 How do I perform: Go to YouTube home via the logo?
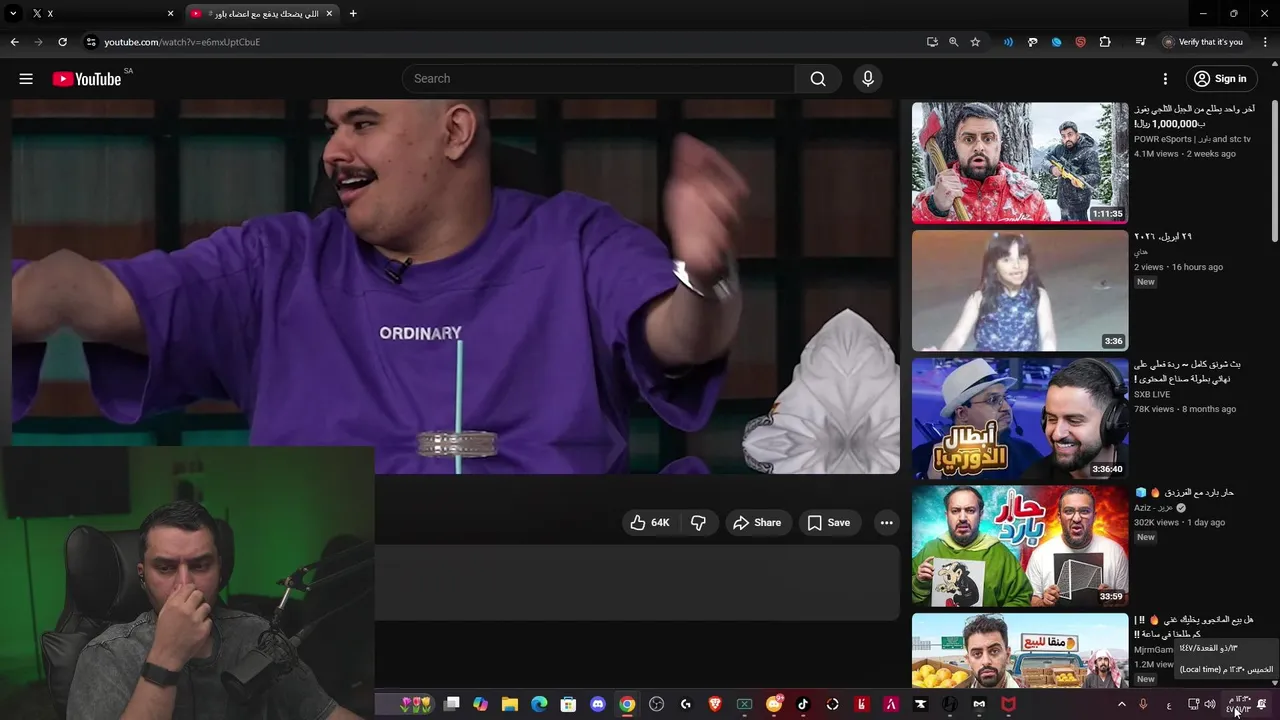tap(87, 79)
